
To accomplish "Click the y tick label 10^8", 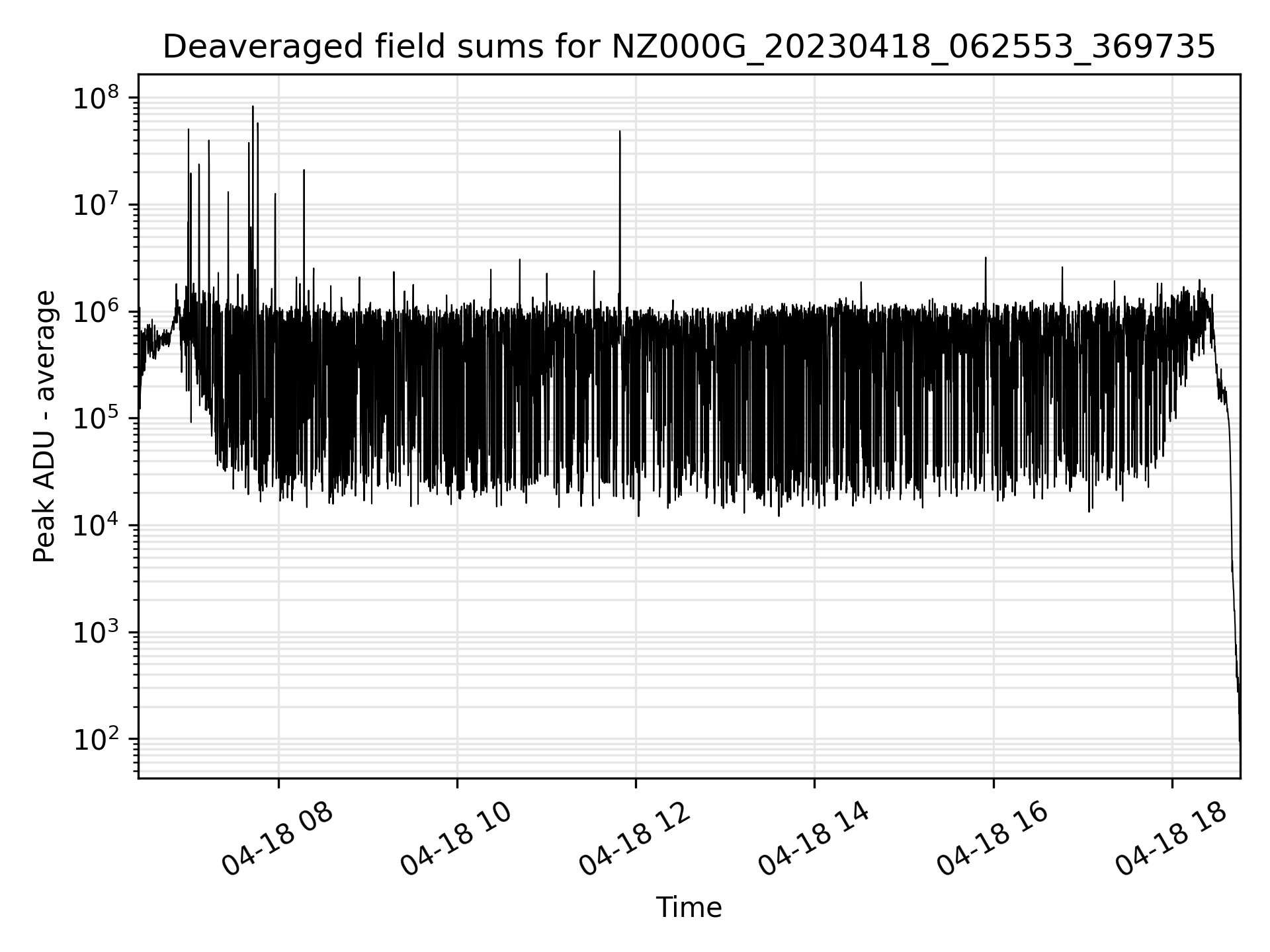I will [97, 99].
